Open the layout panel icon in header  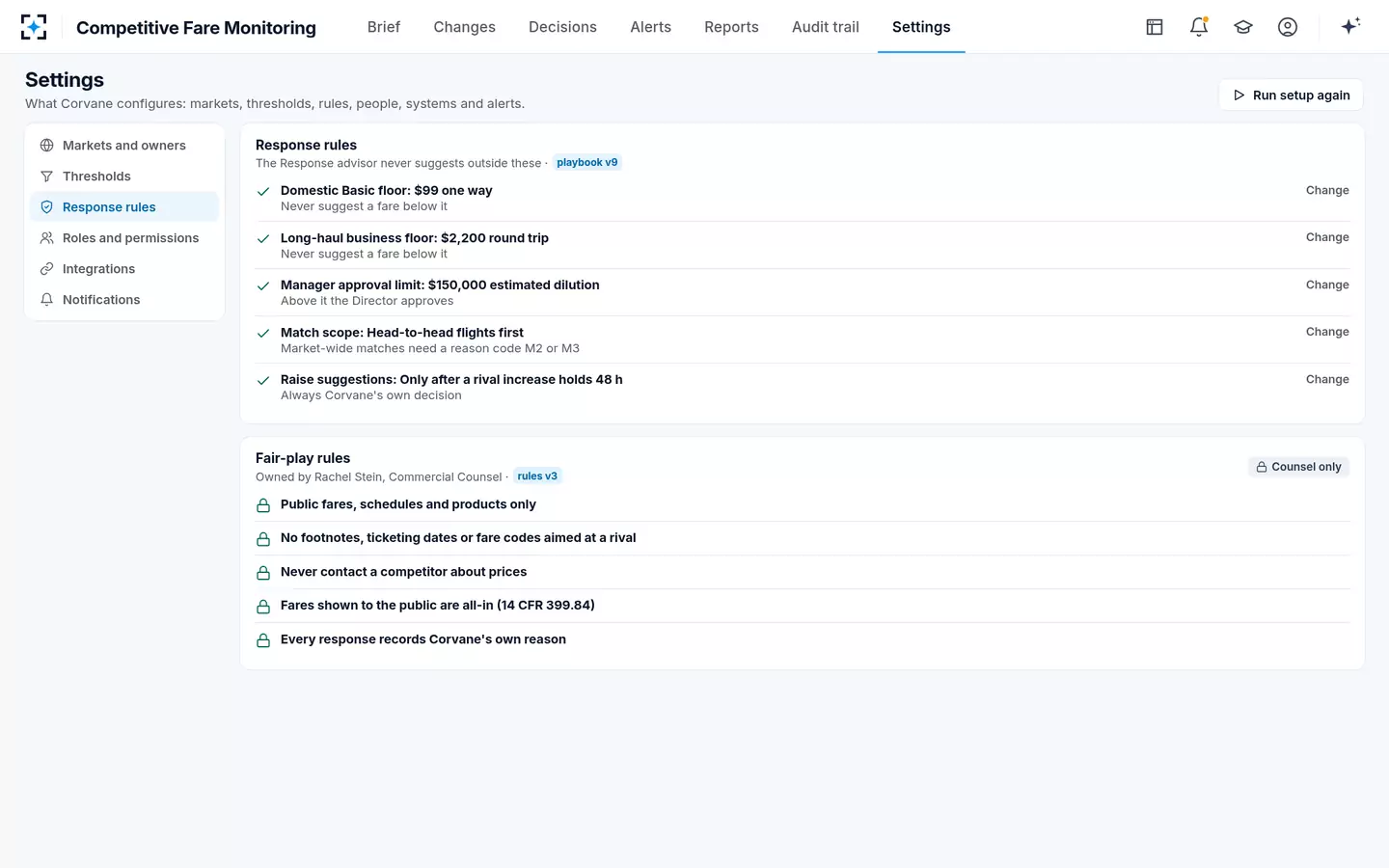click(x=1155, y=27)
